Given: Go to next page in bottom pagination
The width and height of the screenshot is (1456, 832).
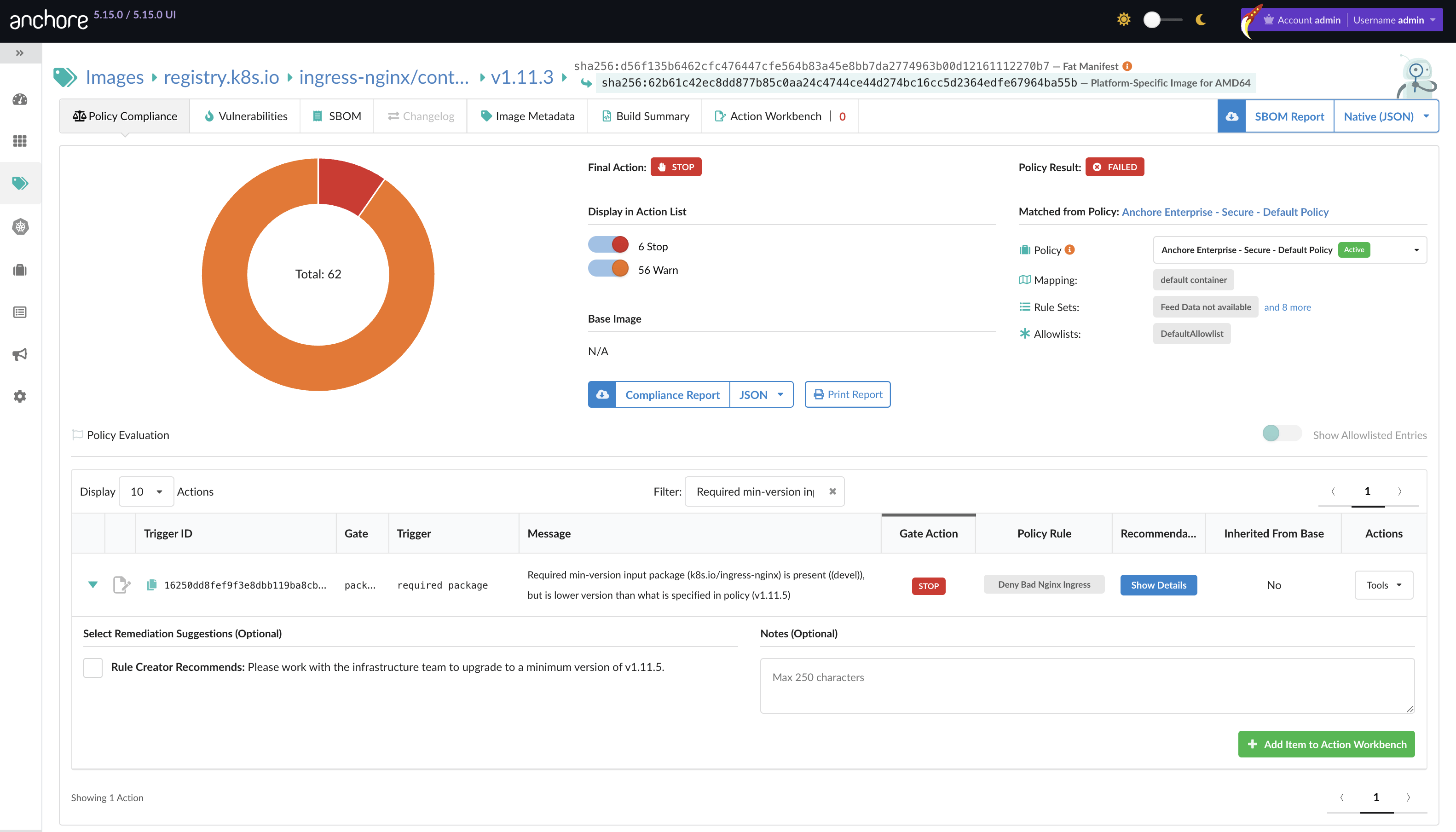Looking at the screenshot, I should click(x=1409, y=797).
